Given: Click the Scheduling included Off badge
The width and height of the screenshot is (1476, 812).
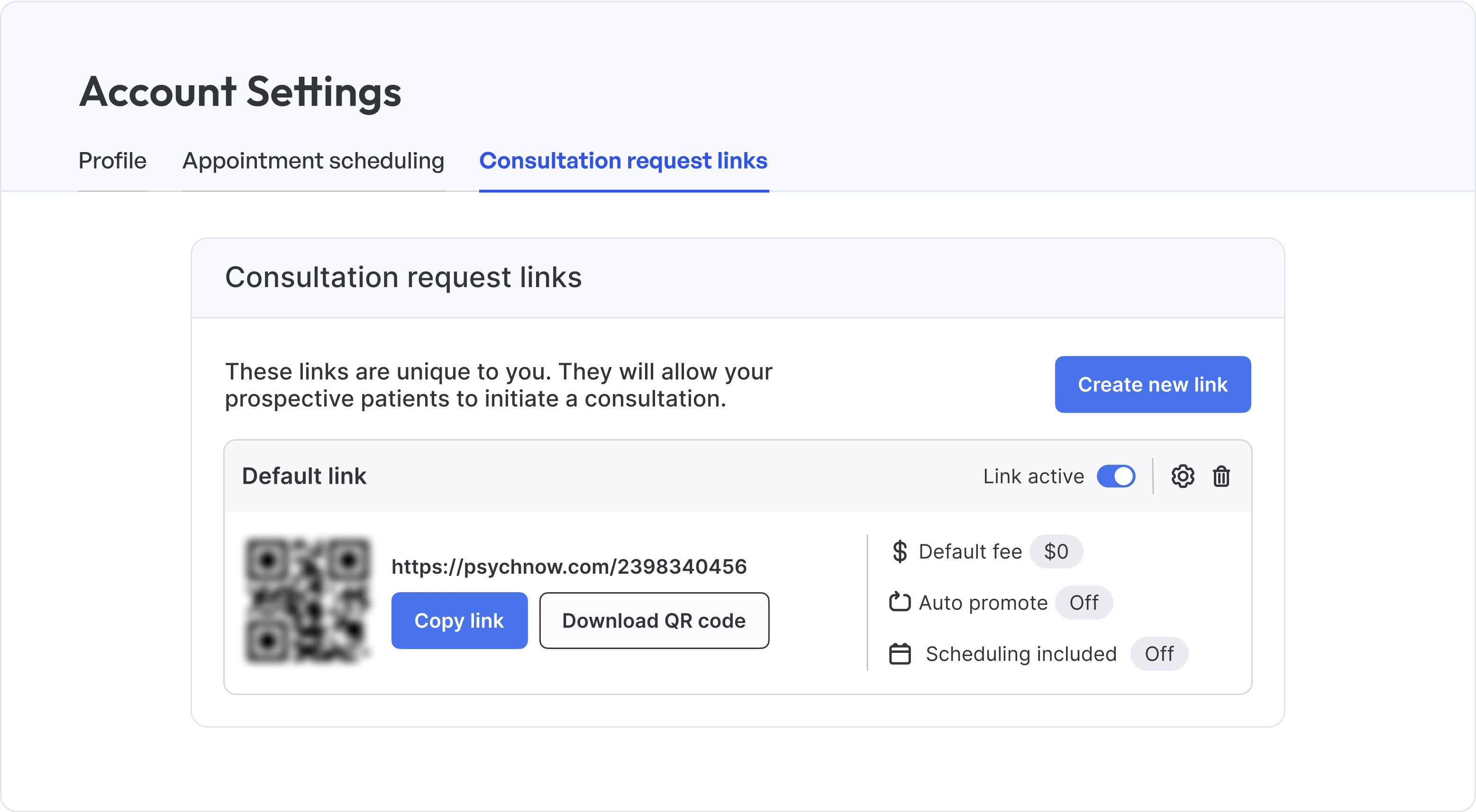Looking at the screenshot, I should click(1158, 654).
